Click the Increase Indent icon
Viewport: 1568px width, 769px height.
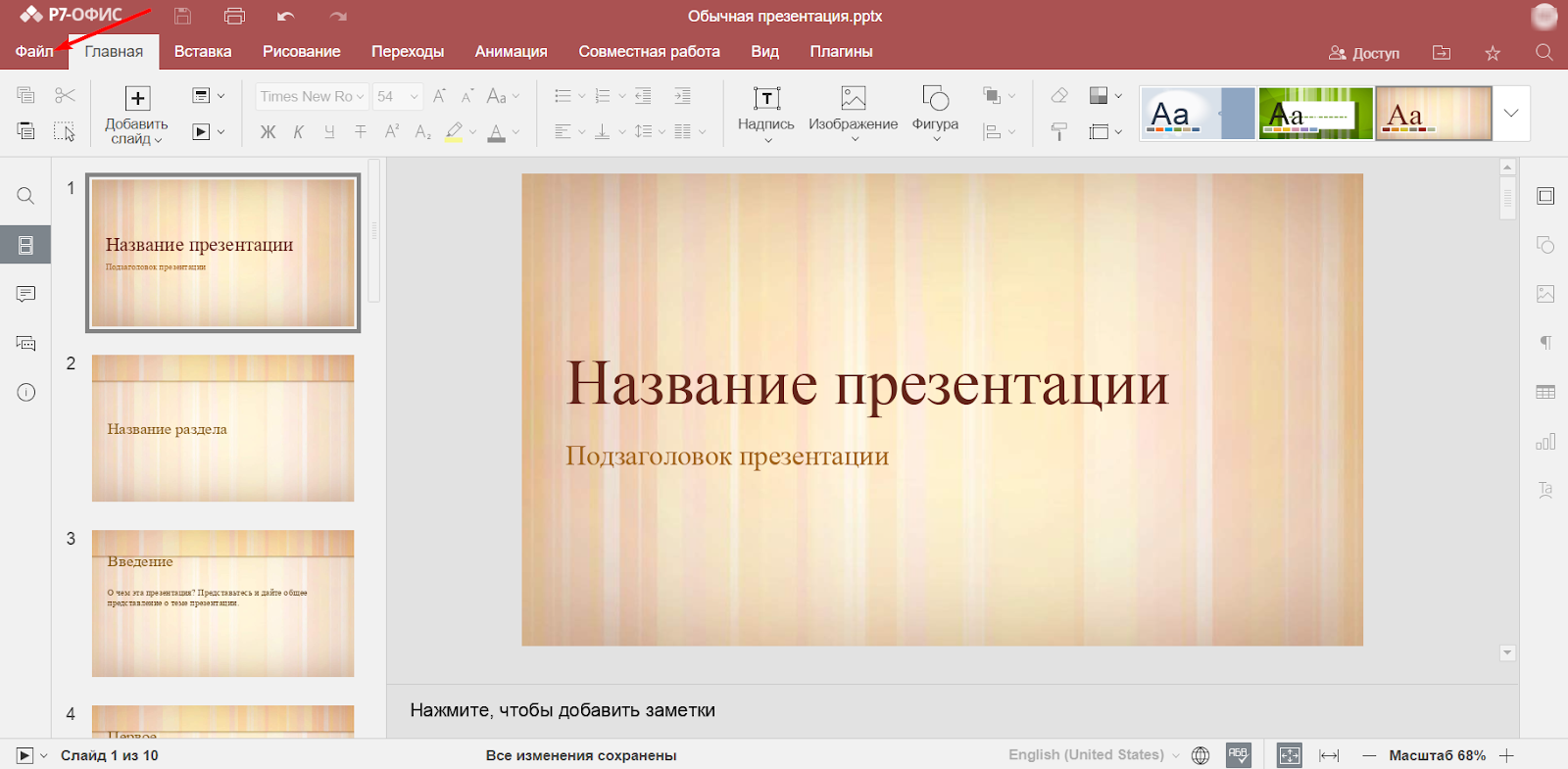[x=682, y=95]
